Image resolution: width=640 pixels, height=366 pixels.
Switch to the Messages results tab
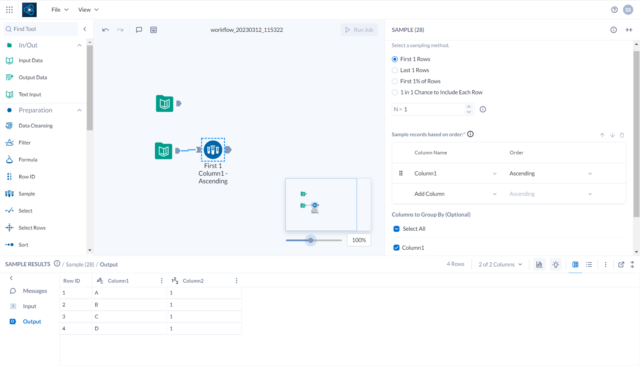pos(29,291)
